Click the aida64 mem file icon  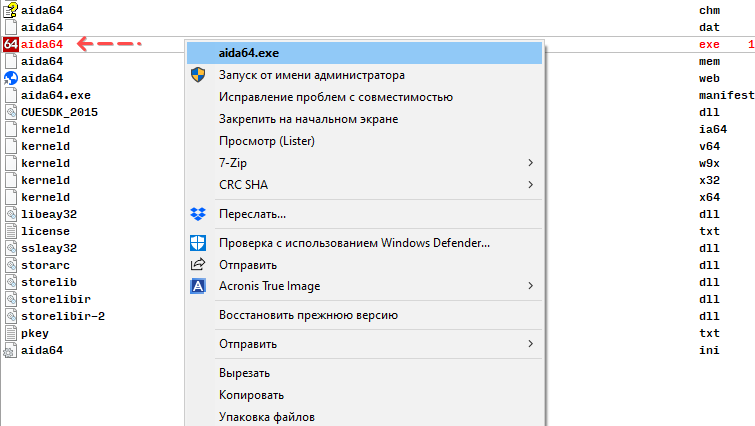11,61
